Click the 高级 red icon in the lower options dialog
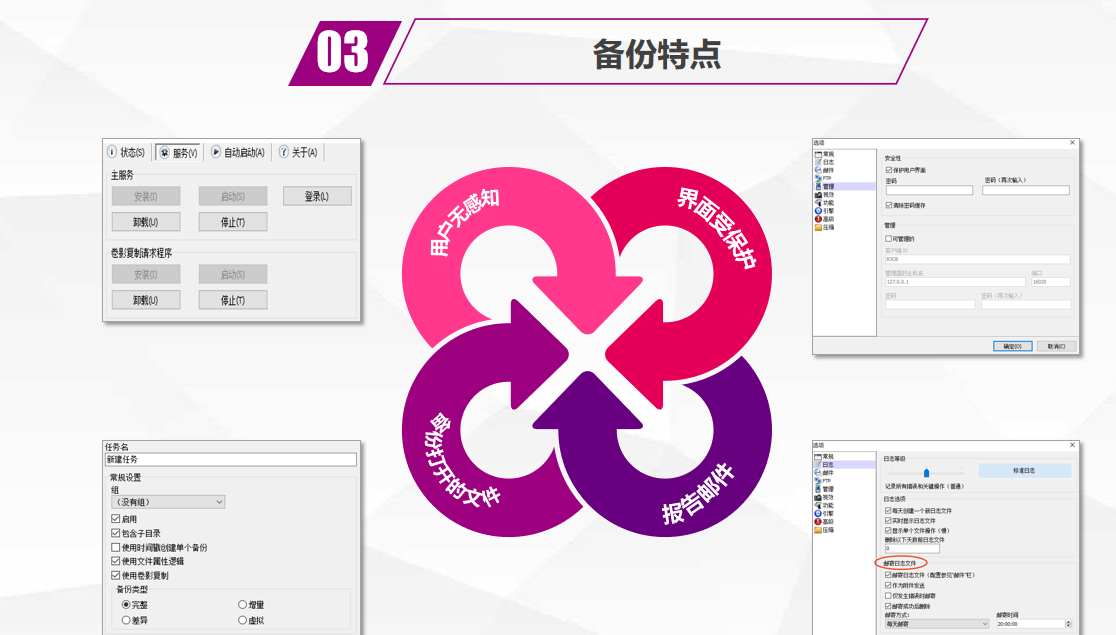 tap(818, 521)
